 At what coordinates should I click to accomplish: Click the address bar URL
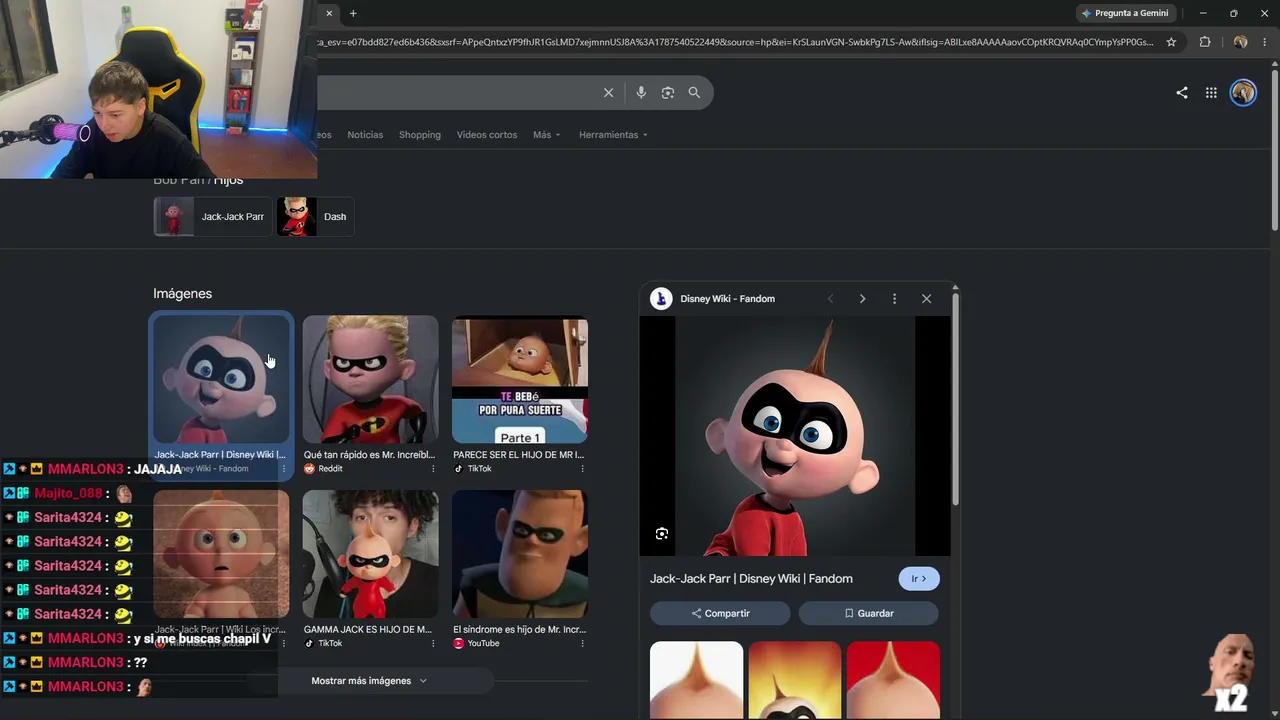pyautogui.click(x=735, y=42)
